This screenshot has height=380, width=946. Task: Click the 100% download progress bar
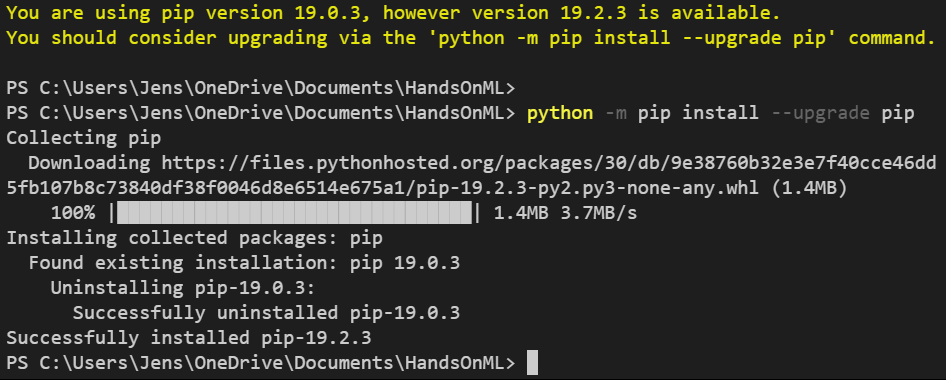pyautogui.click(x=294, y=213)
